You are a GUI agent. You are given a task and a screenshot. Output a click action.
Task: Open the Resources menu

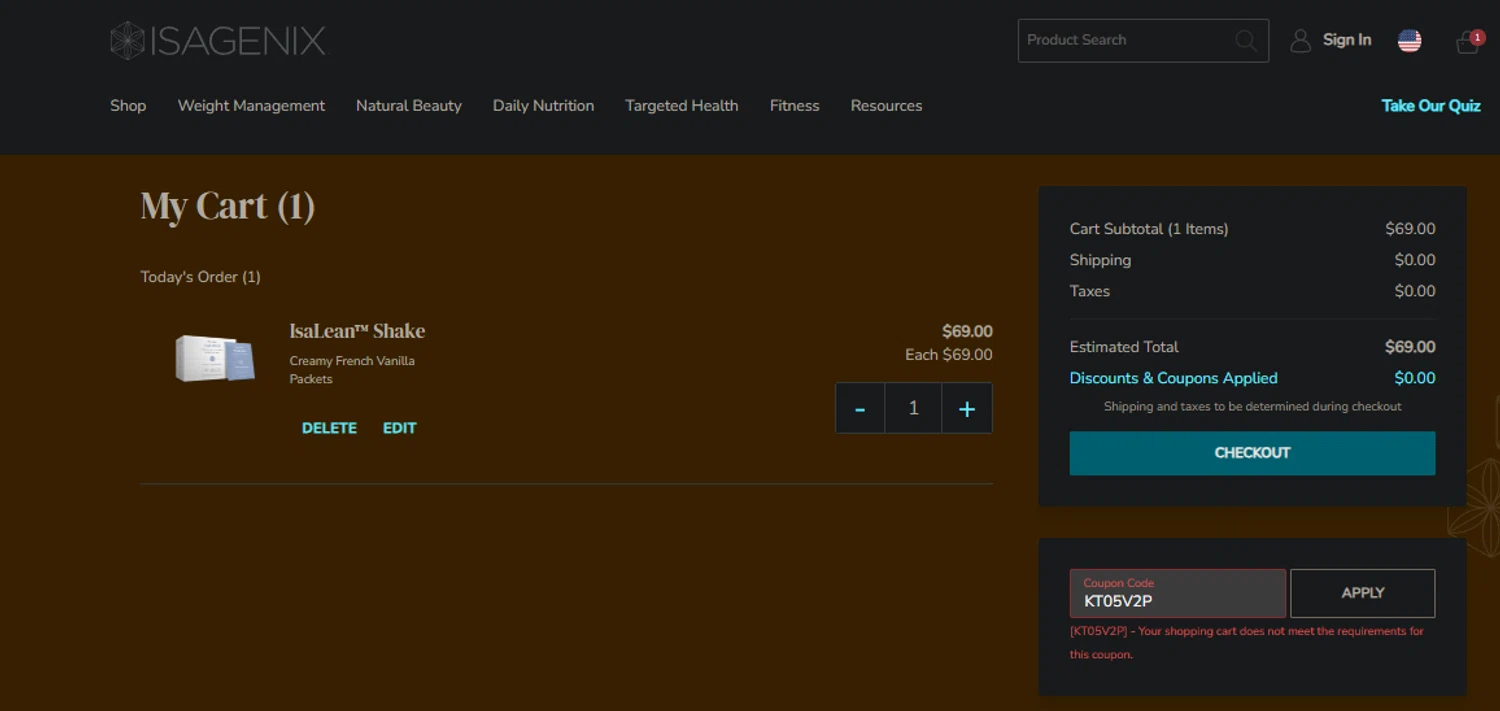886,105
